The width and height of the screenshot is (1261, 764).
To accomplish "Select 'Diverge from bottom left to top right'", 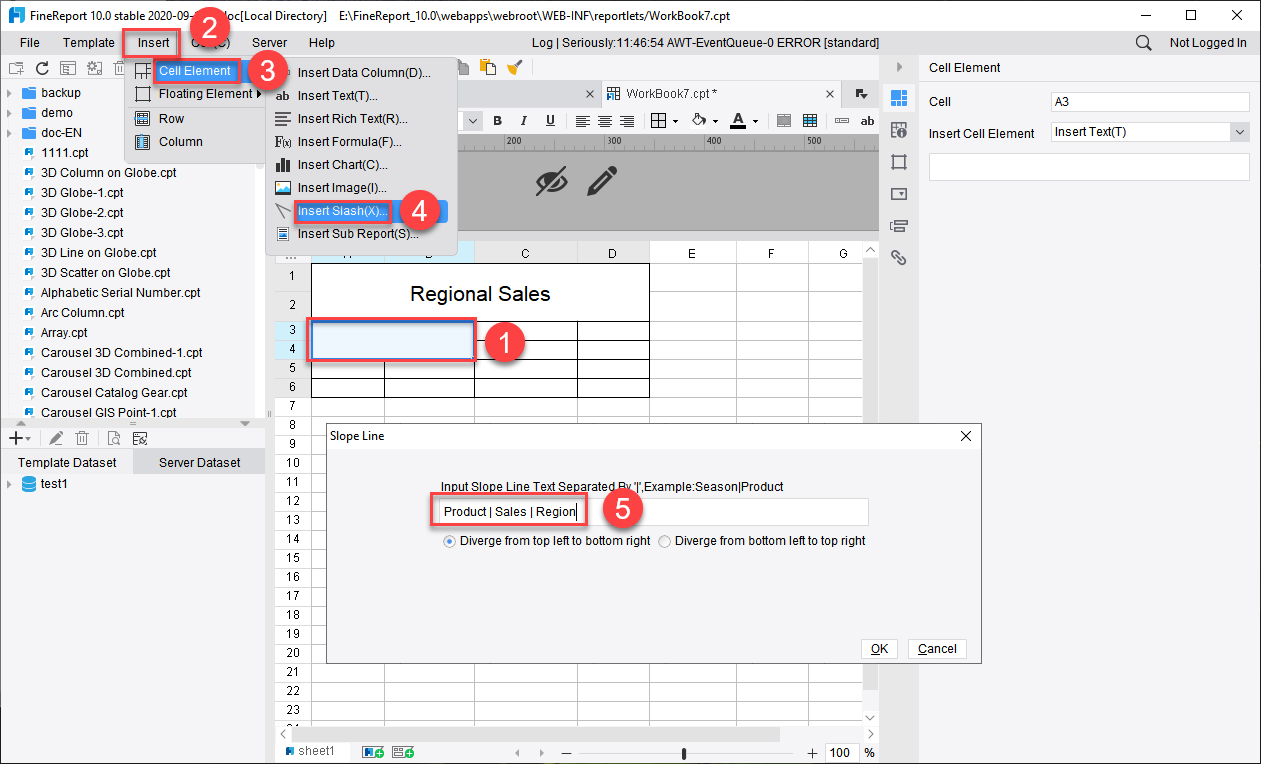I will click(663, 540).
